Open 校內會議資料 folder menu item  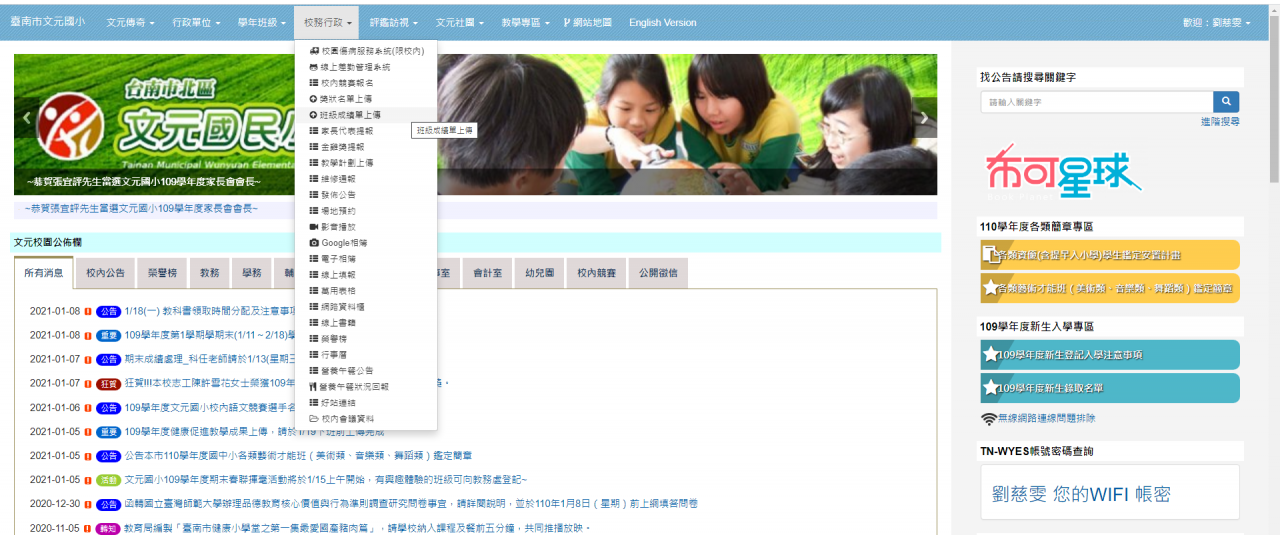point(346,418)
